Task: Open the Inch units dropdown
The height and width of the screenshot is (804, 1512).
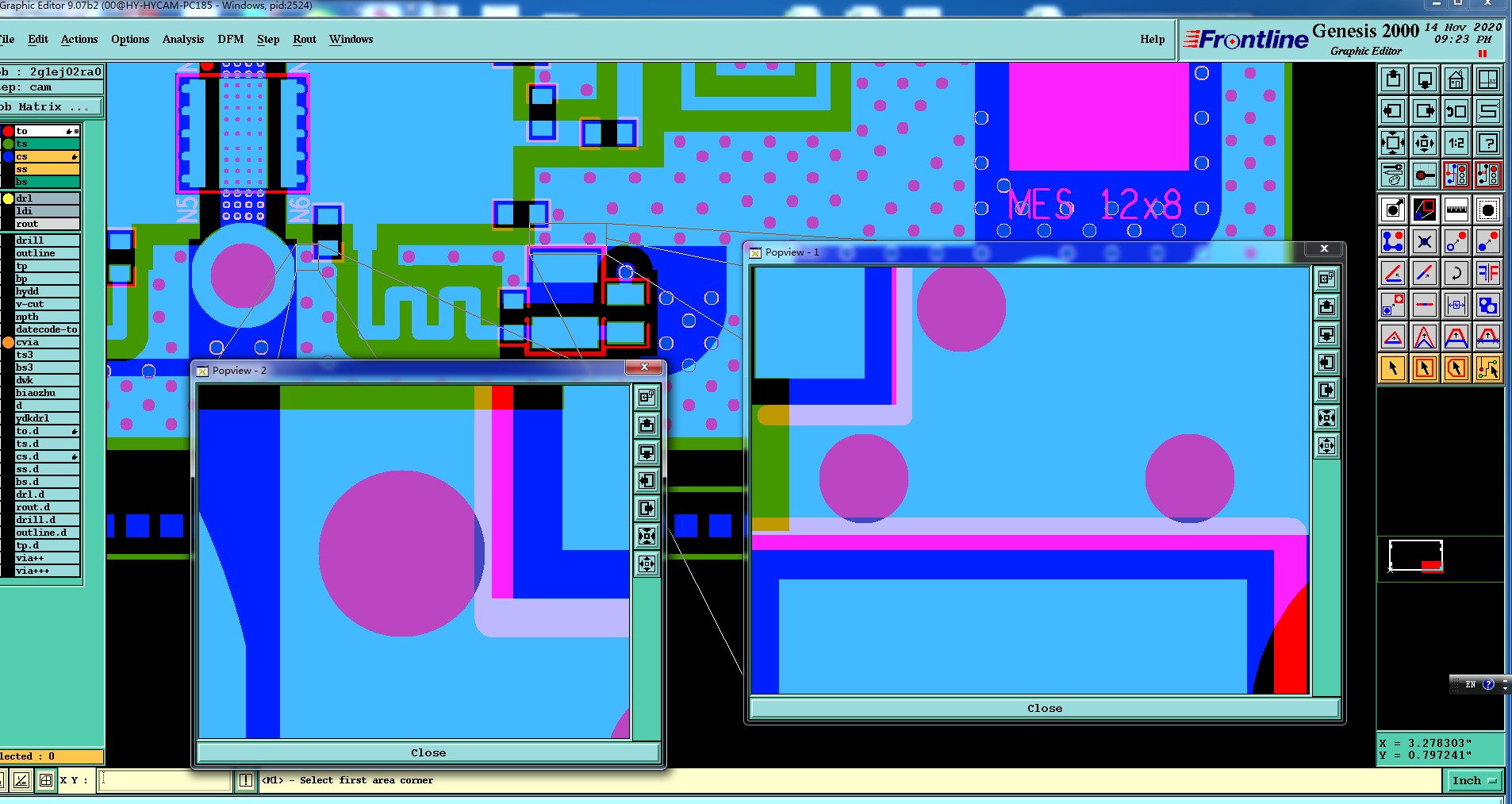Action: pyautogui.click(x=1474, y=781)
